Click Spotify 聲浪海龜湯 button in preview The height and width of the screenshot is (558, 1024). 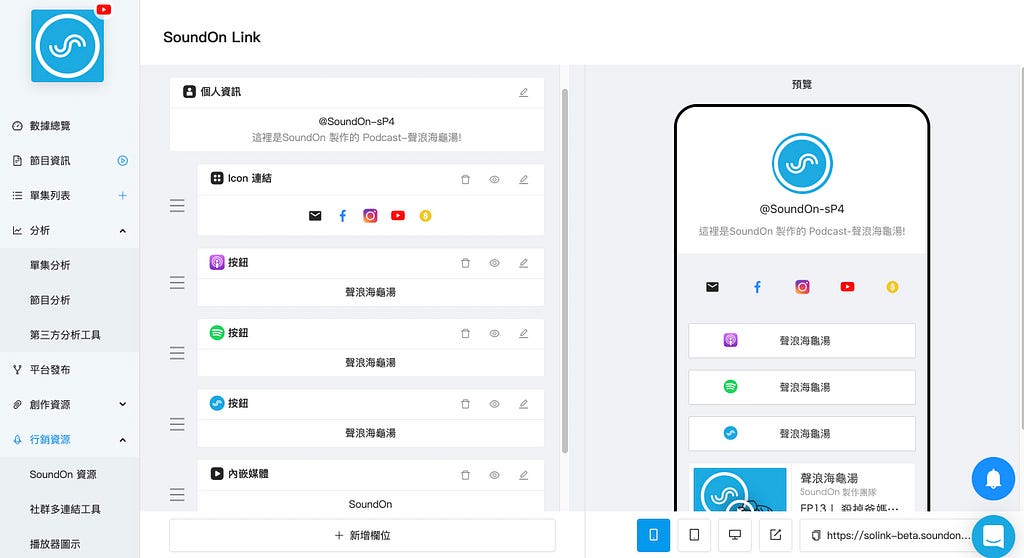[x=802, y=387]
